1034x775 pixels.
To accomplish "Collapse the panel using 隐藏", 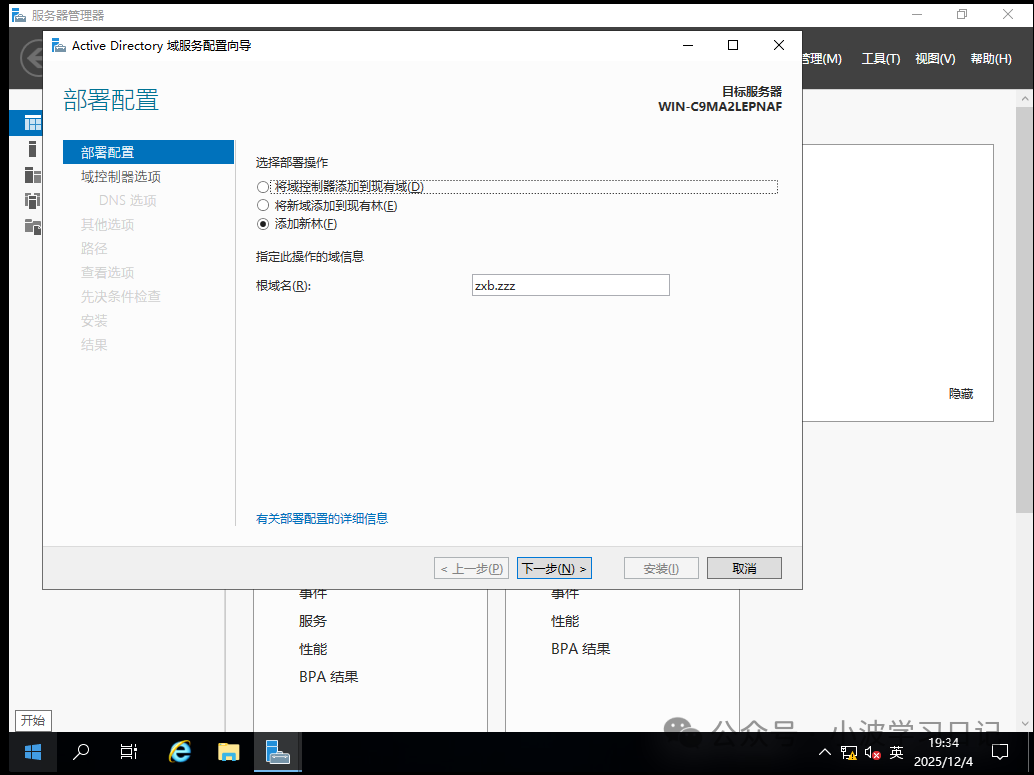I will [960, 393].
